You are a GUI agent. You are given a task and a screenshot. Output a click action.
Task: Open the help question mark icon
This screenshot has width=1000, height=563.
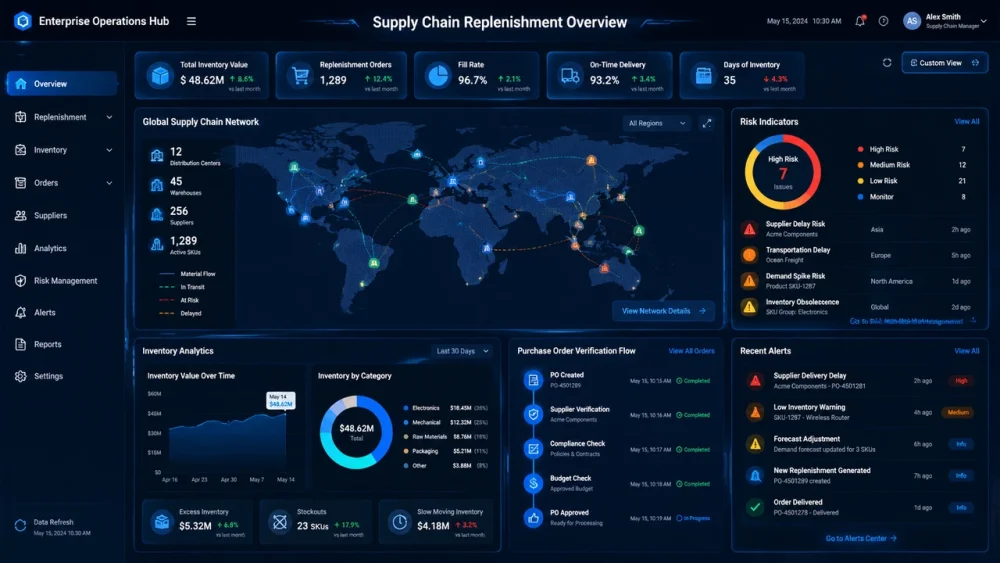(x=883, y=21)
